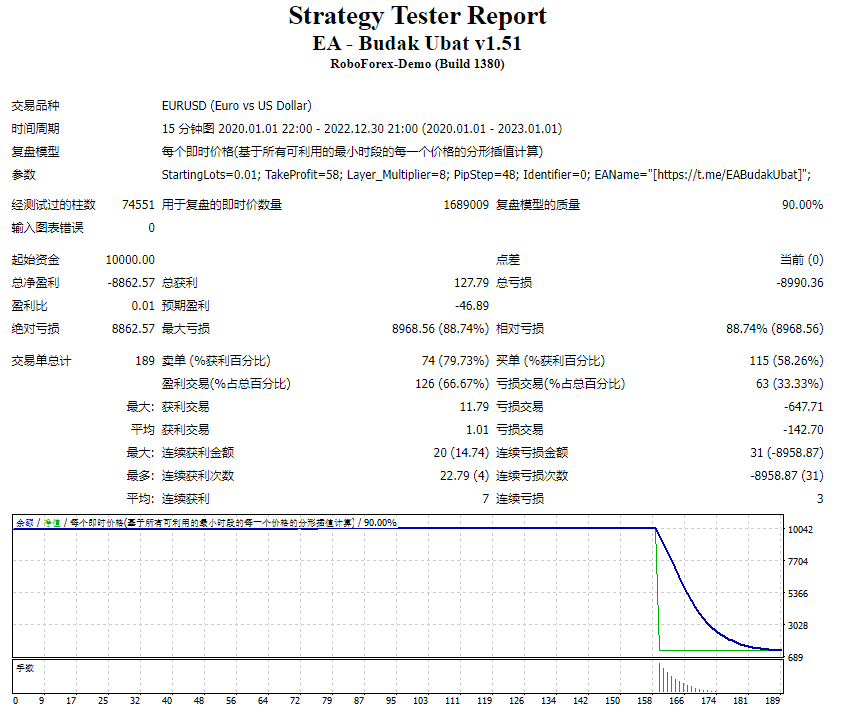847x713 pixels.
Task: Click the RoboForex-Demo (Build 1380) line
Action: [x=417, y=64]
